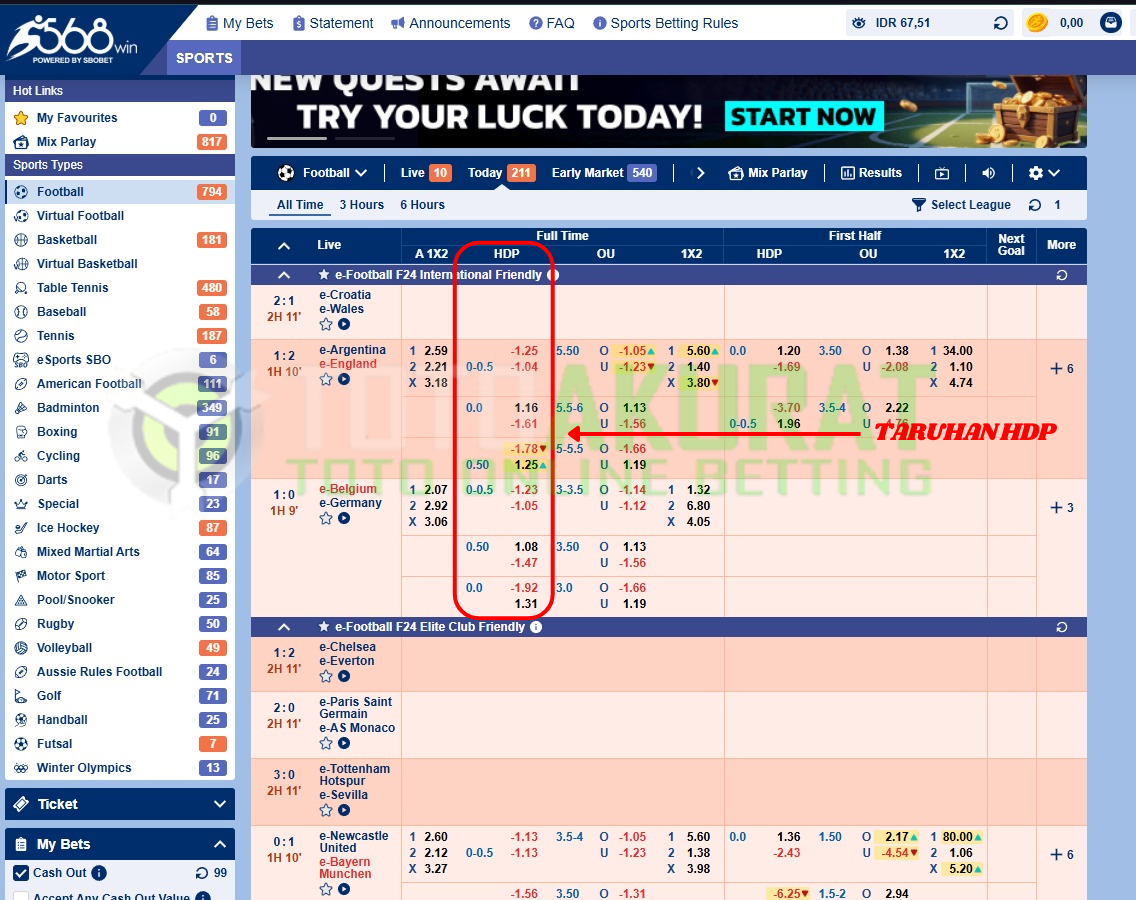Click the START NOW banner button
This screenshot has width=1136, height=900.
click(x=802, y=117)
